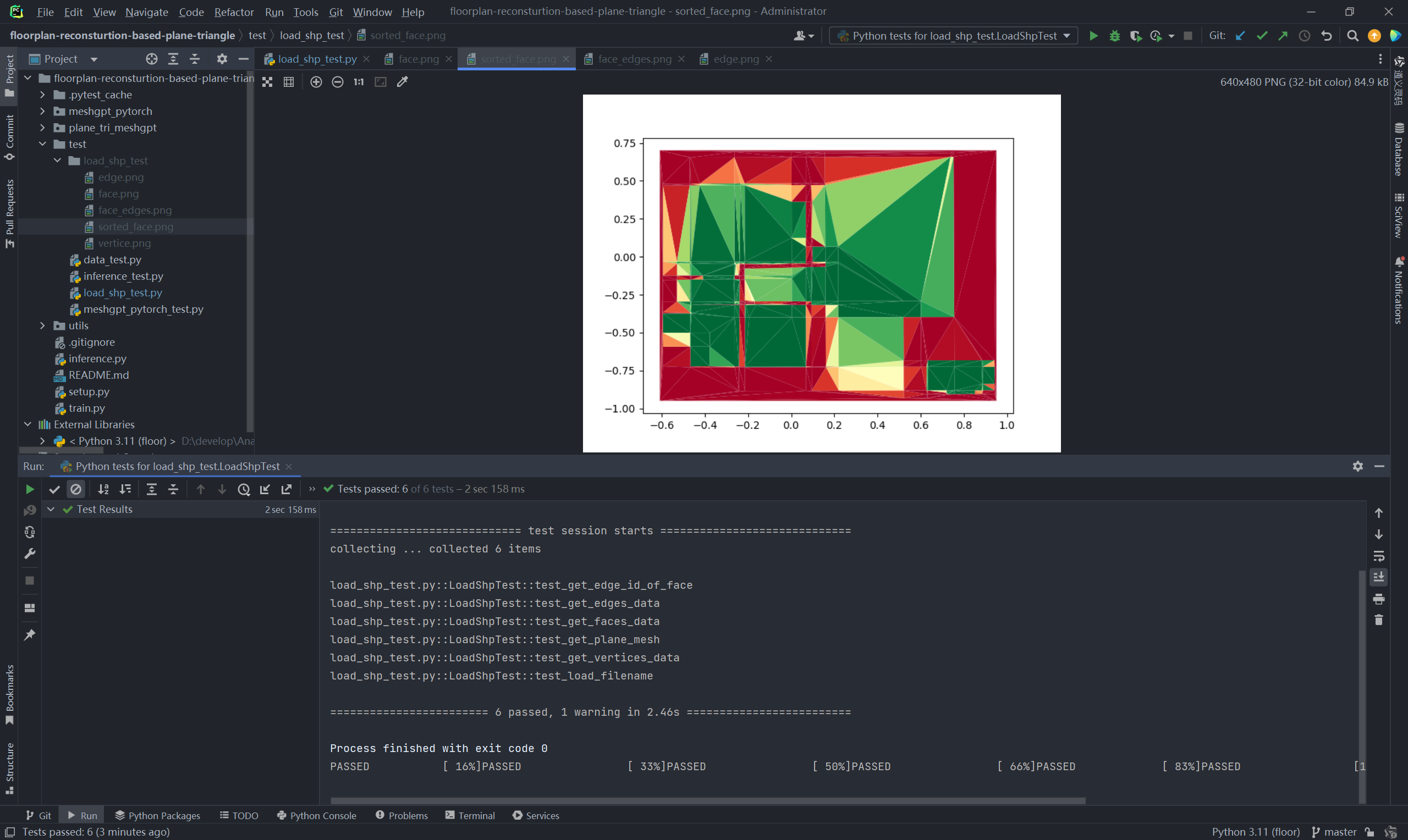Collapse the load_shp_test folder
The height and width of the screenshot is (840, 1408).
pyautogui.click(x=57, y=160)
